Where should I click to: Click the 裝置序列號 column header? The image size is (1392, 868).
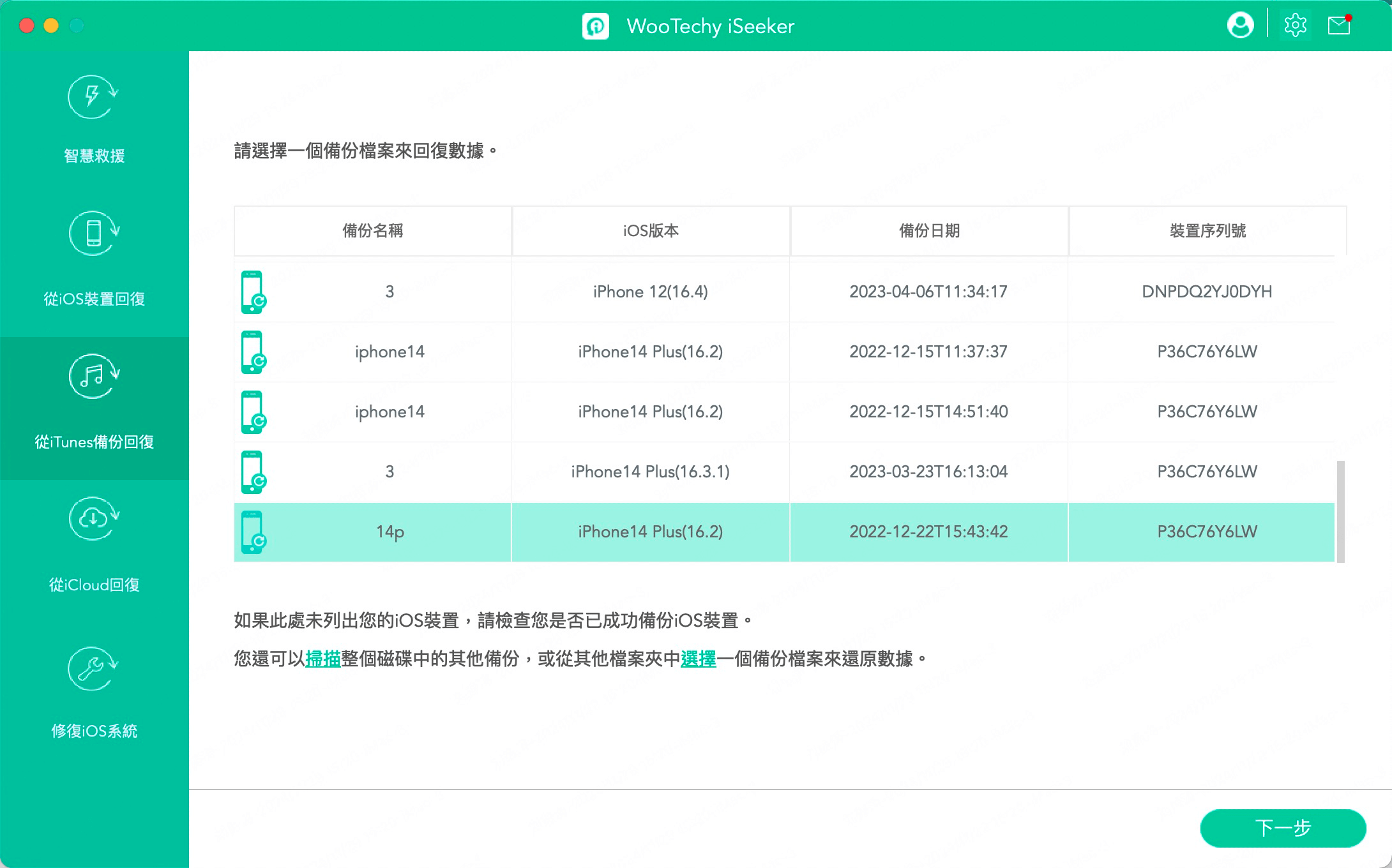[x=1207, y=230]
